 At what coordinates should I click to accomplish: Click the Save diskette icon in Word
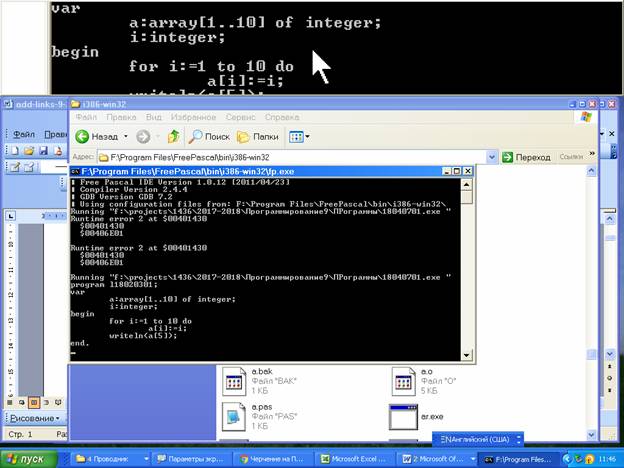pyautogui.click(x=44, y=151)
